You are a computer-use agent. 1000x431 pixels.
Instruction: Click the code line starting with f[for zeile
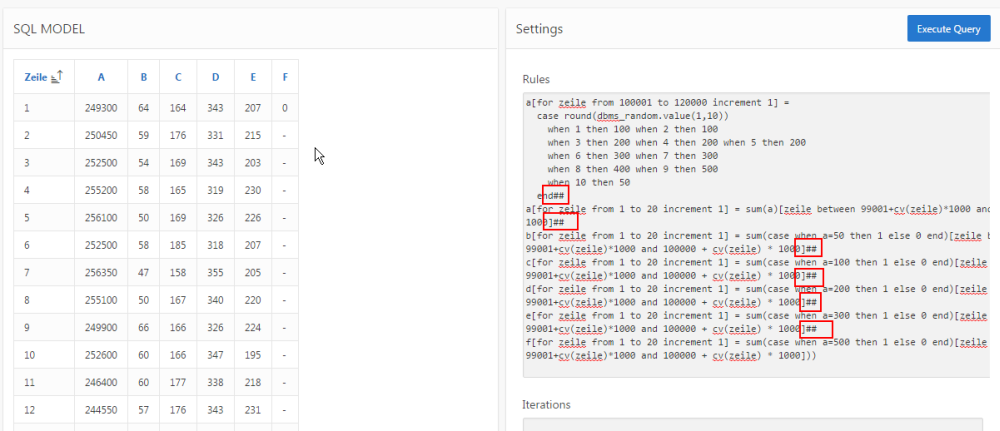coord(757,342)
